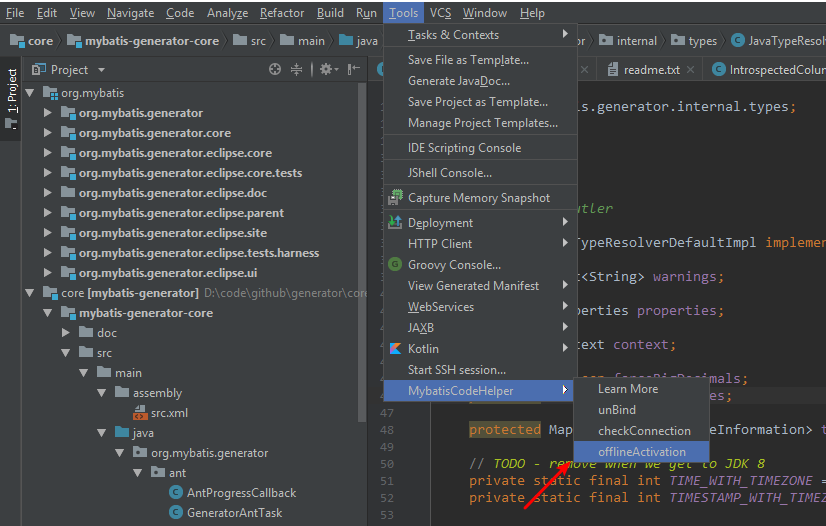Click the IntrospectedColumn tab class icon
This screenshot has height=526, width=826.
point(719,70)
